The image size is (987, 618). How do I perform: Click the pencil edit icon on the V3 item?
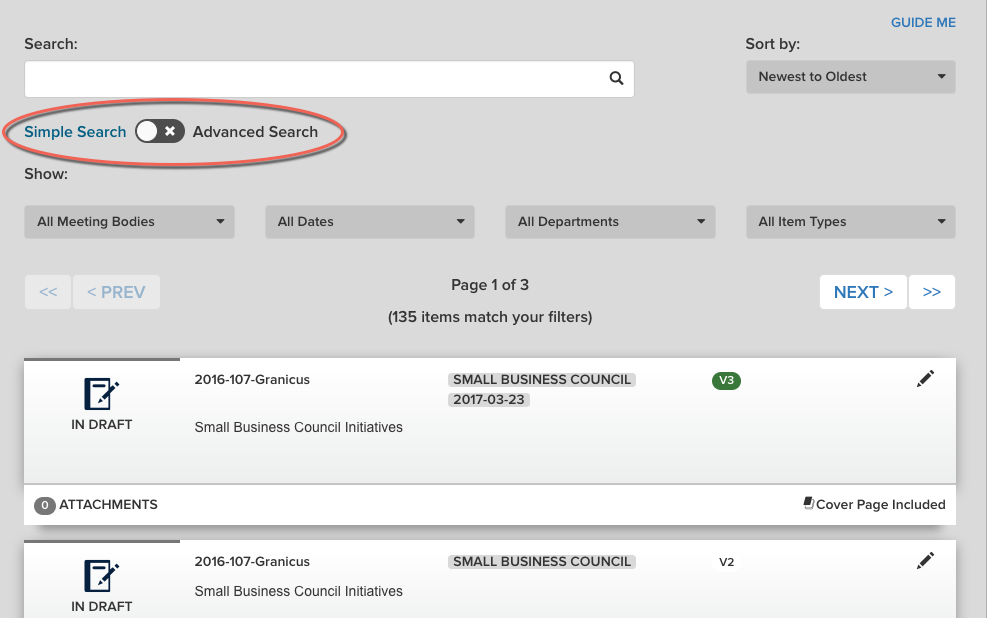(925, 379)
